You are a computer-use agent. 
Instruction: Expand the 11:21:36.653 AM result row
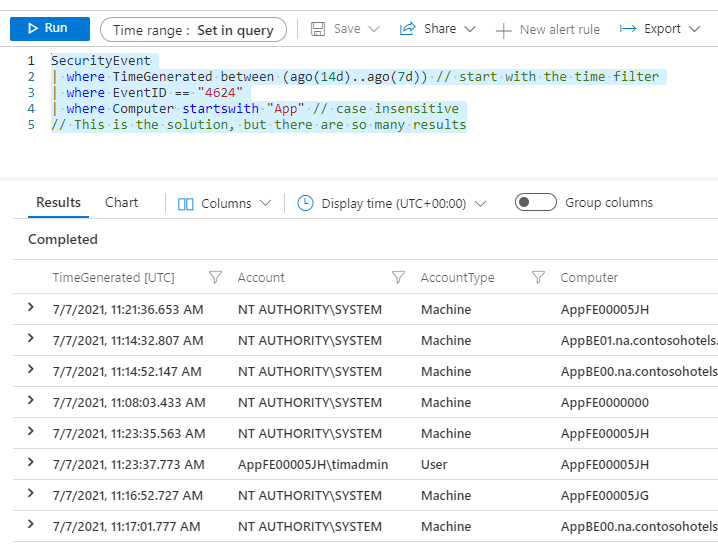31,307
